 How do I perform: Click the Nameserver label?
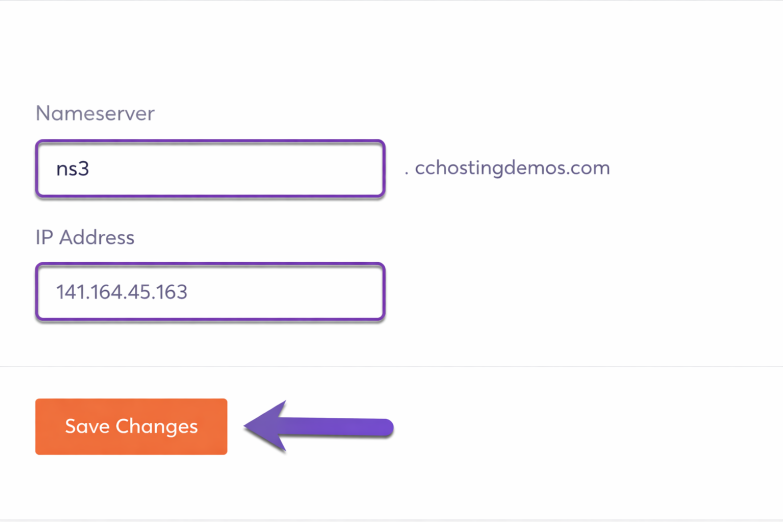(95, 114)
